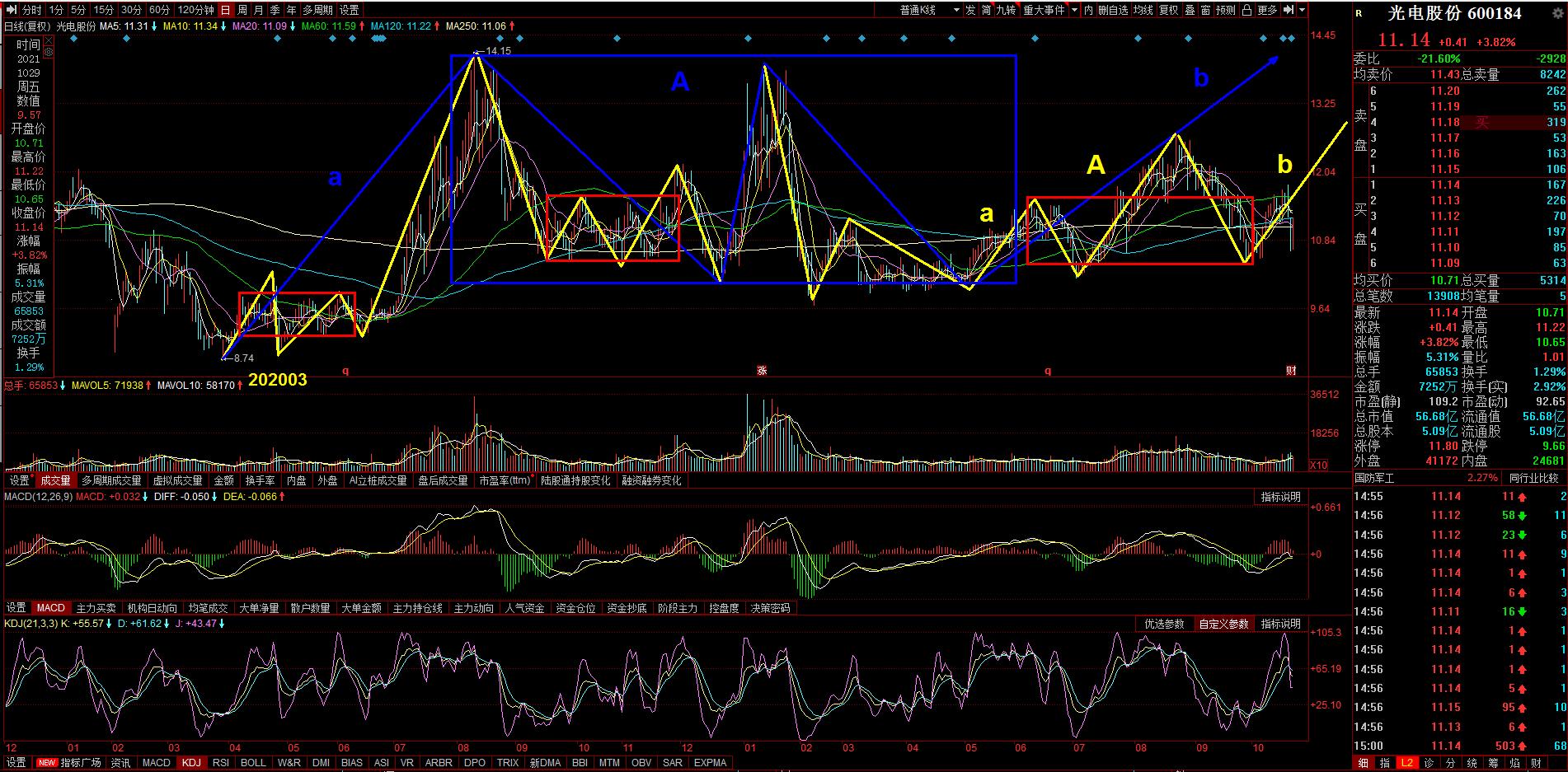Viewport: 1568px width, 772px height.
Task: Close the data info panel with X
Action: click(49, 41)
